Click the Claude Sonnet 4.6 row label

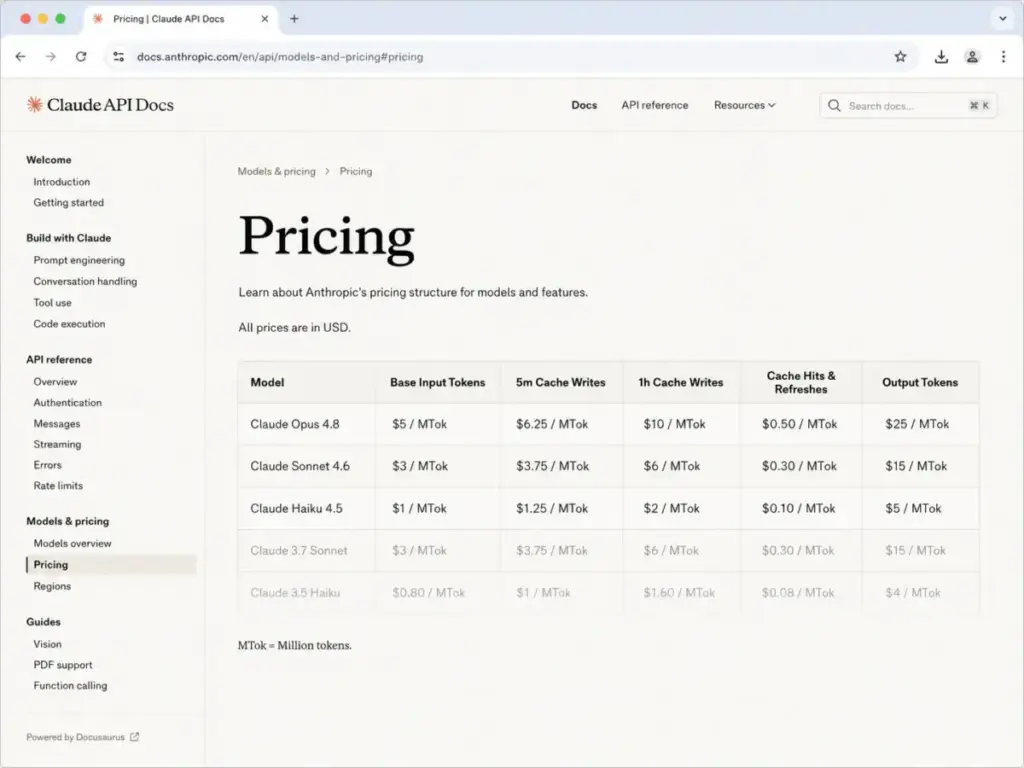300,466
